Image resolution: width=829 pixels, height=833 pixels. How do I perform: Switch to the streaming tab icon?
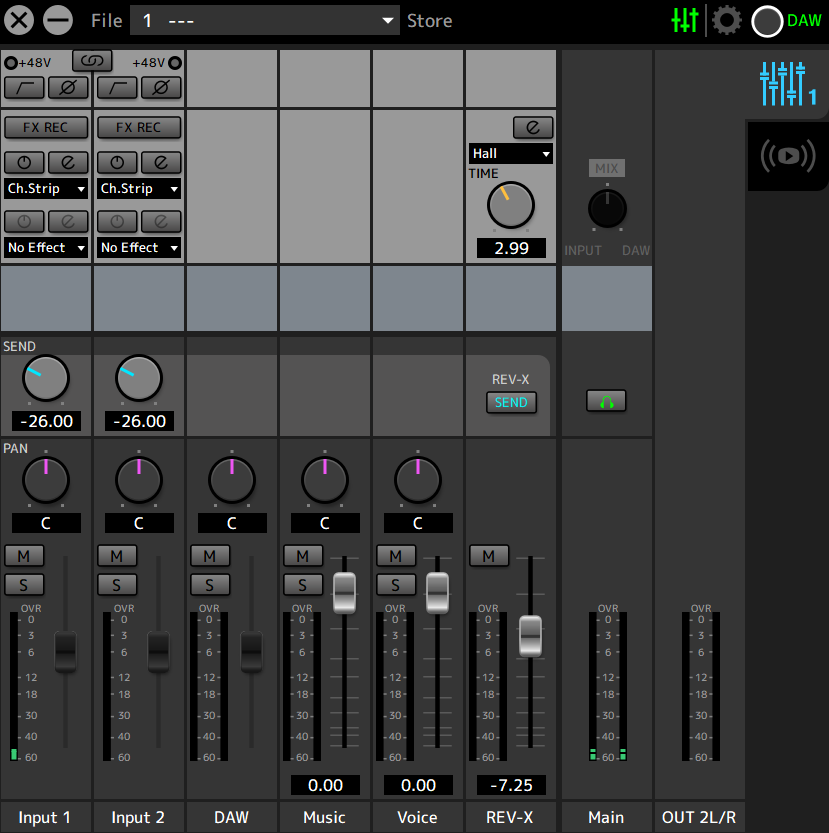coord(788,156)
